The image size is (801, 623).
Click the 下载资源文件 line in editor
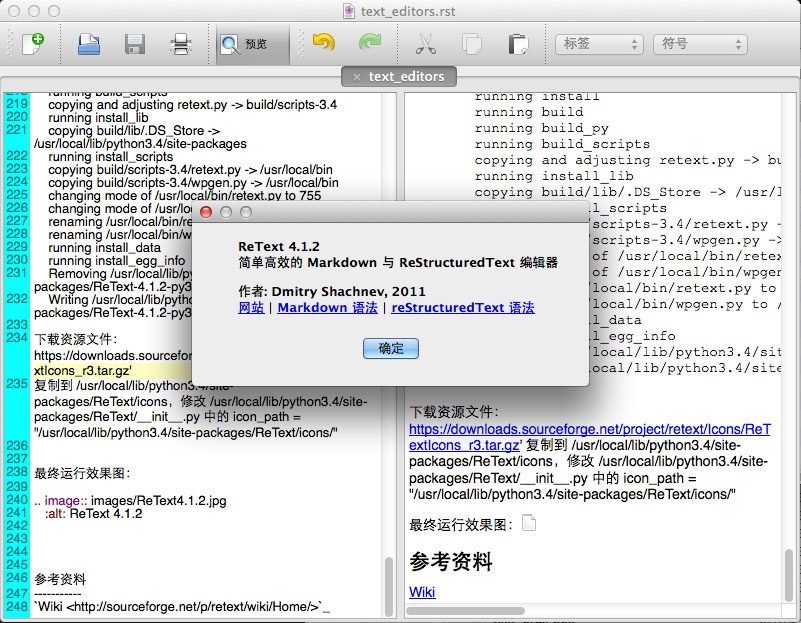point(76,340)
